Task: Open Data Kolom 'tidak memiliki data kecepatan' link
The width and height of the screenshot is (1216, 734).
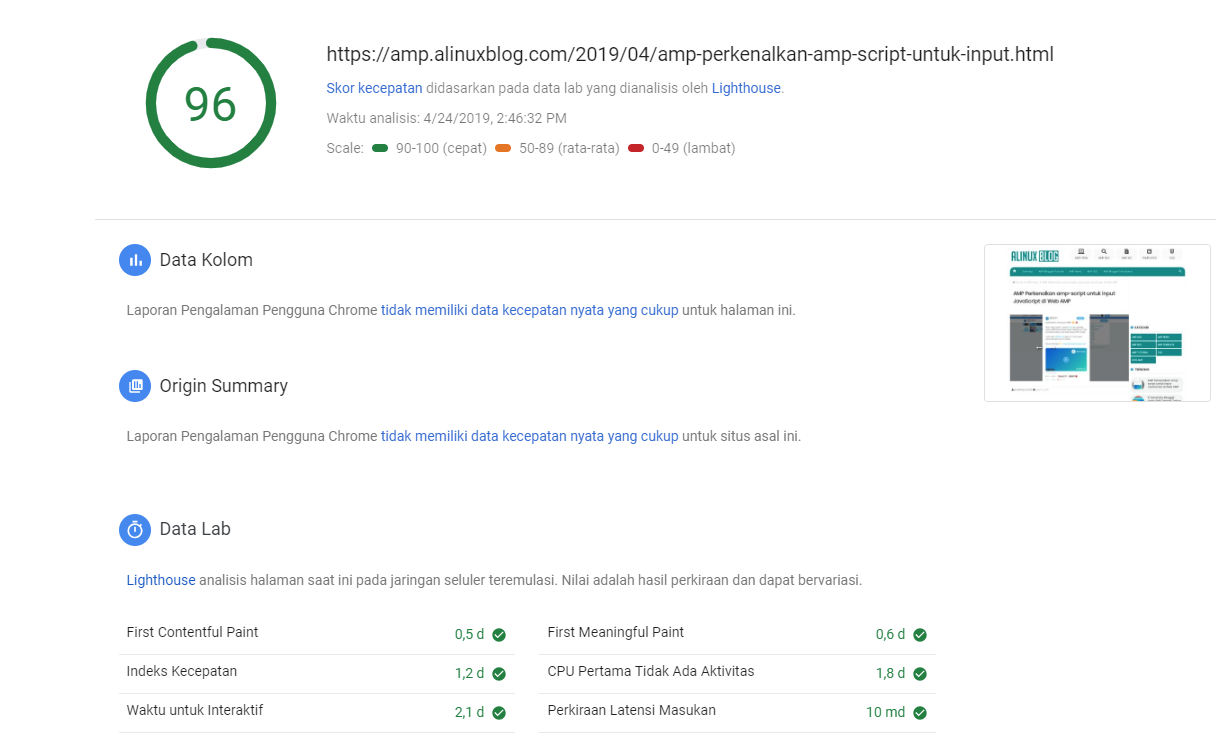Action: [530, 310]
